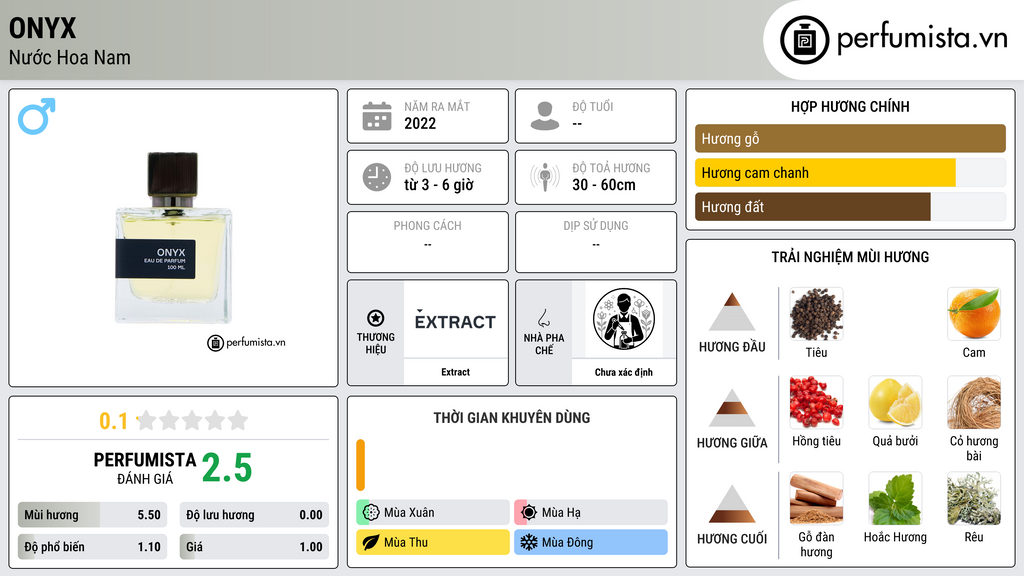
Task: Click the Gỗ đàn hương sandalwood image
Action: tap(816, 498)
